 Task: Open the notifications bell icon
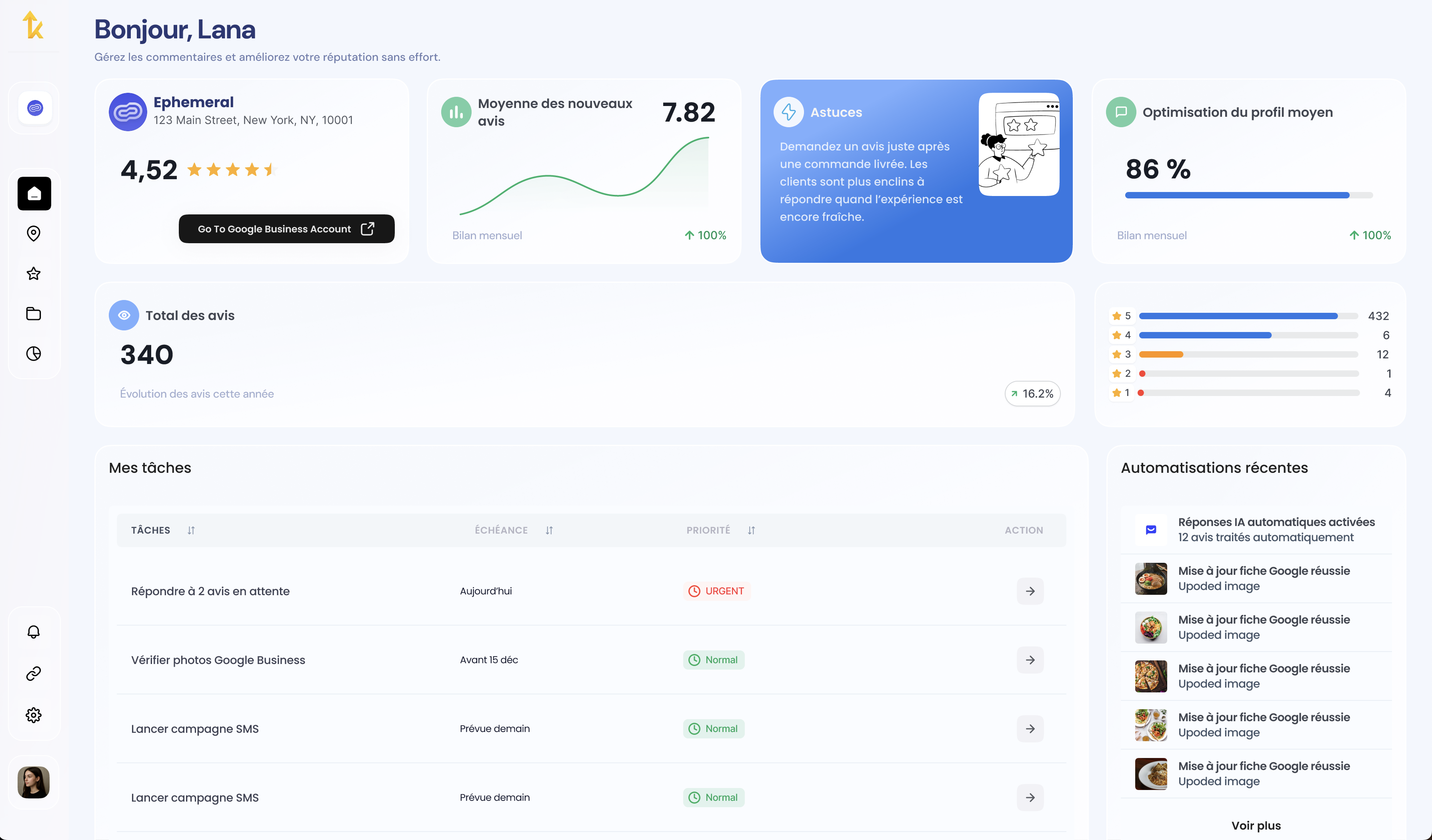pyautogui.click(x=34, y=632)
